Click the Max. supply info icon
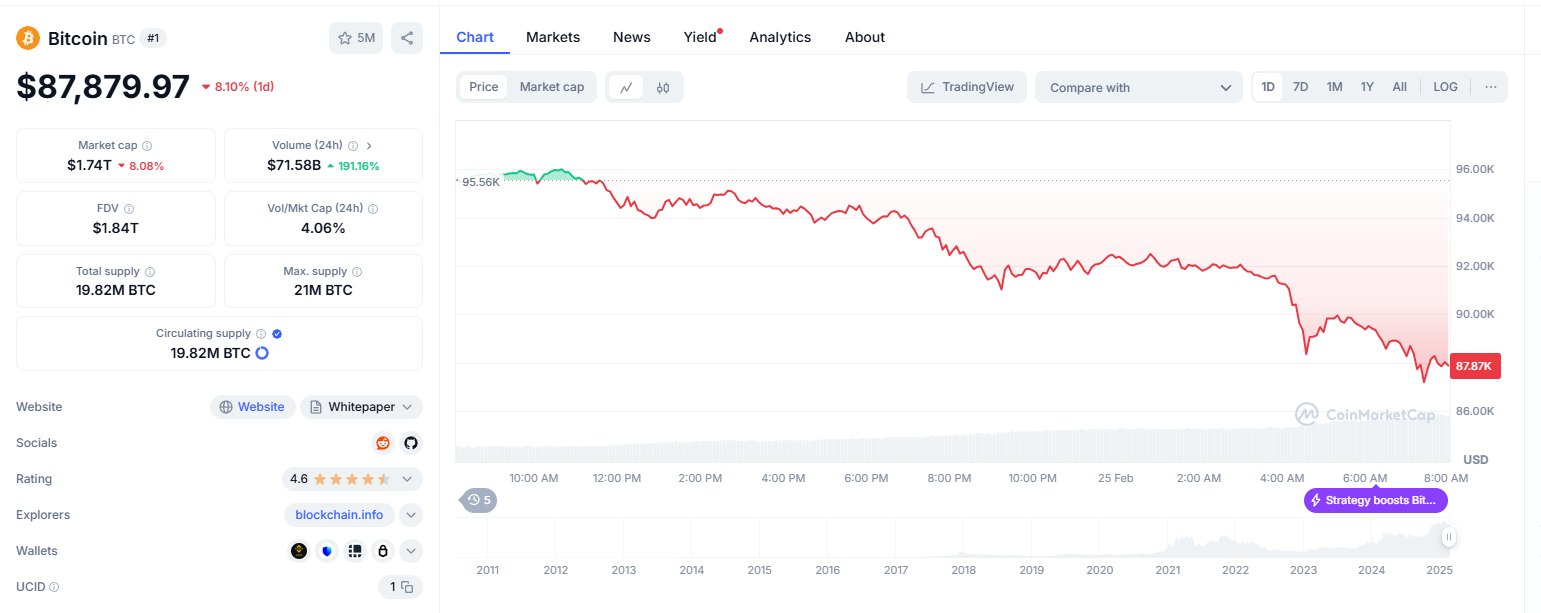This screenshot has width=1541, height=613. (x=357, y=272)
